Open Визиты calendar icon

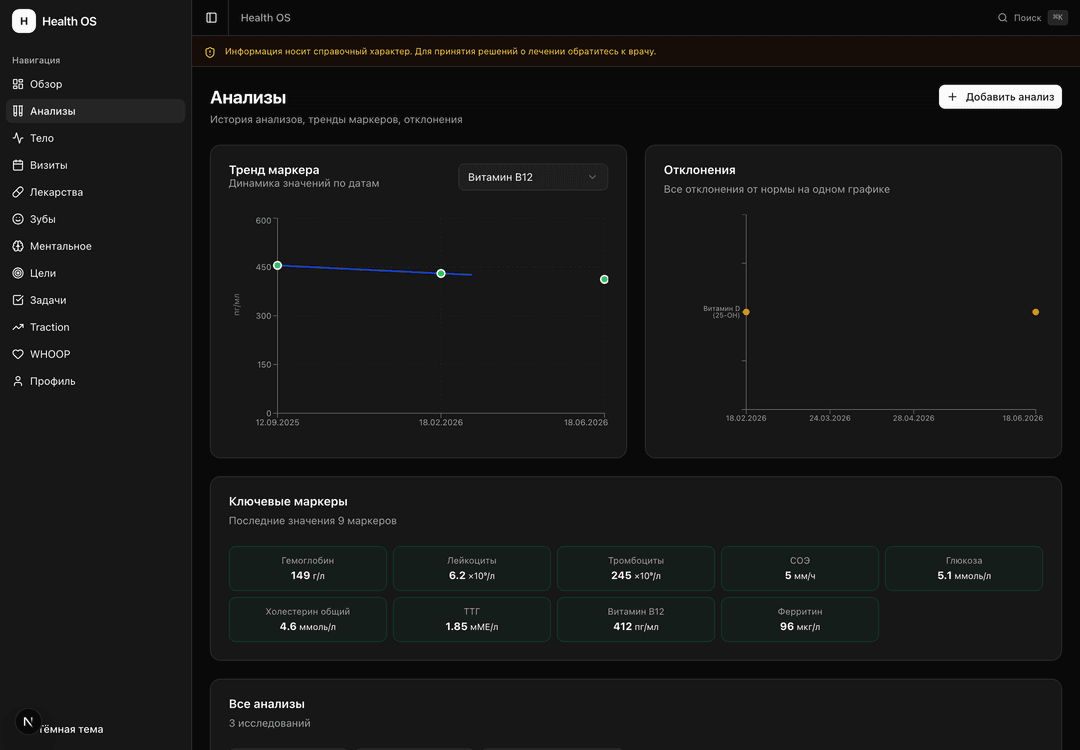point(18,165)
